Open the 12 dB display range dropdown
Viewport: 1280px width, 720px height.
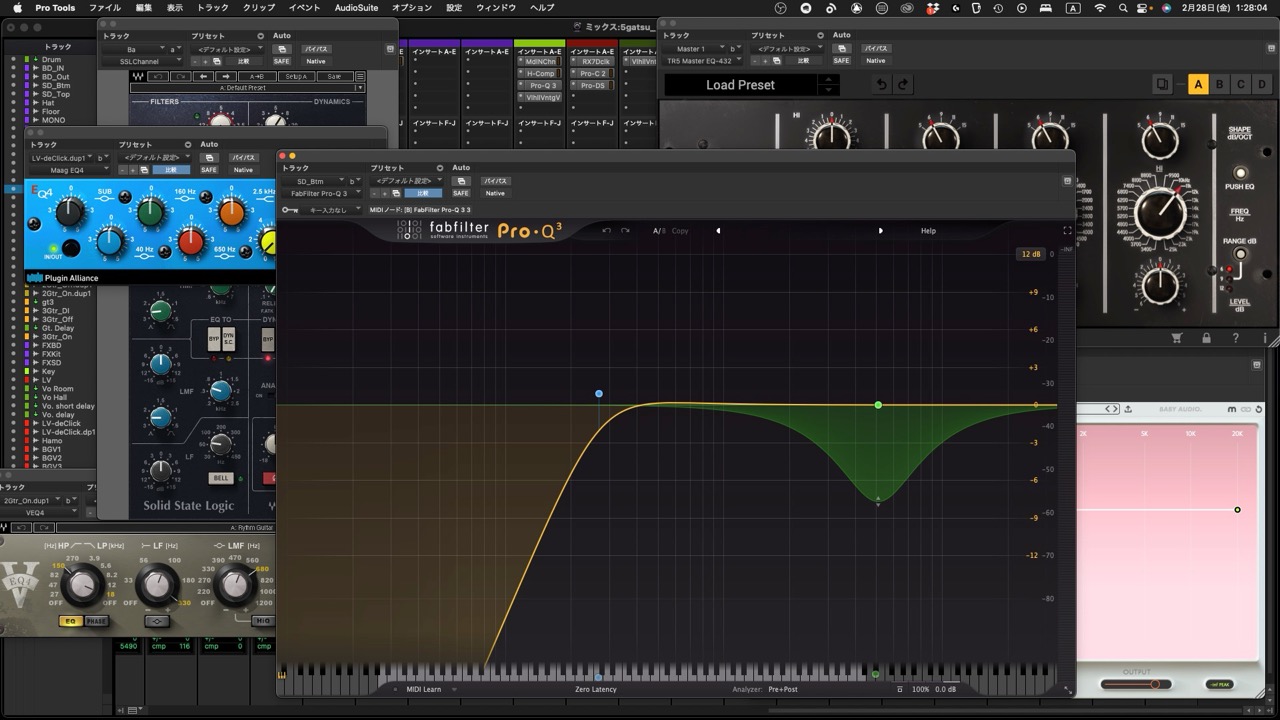(1030, 254)
